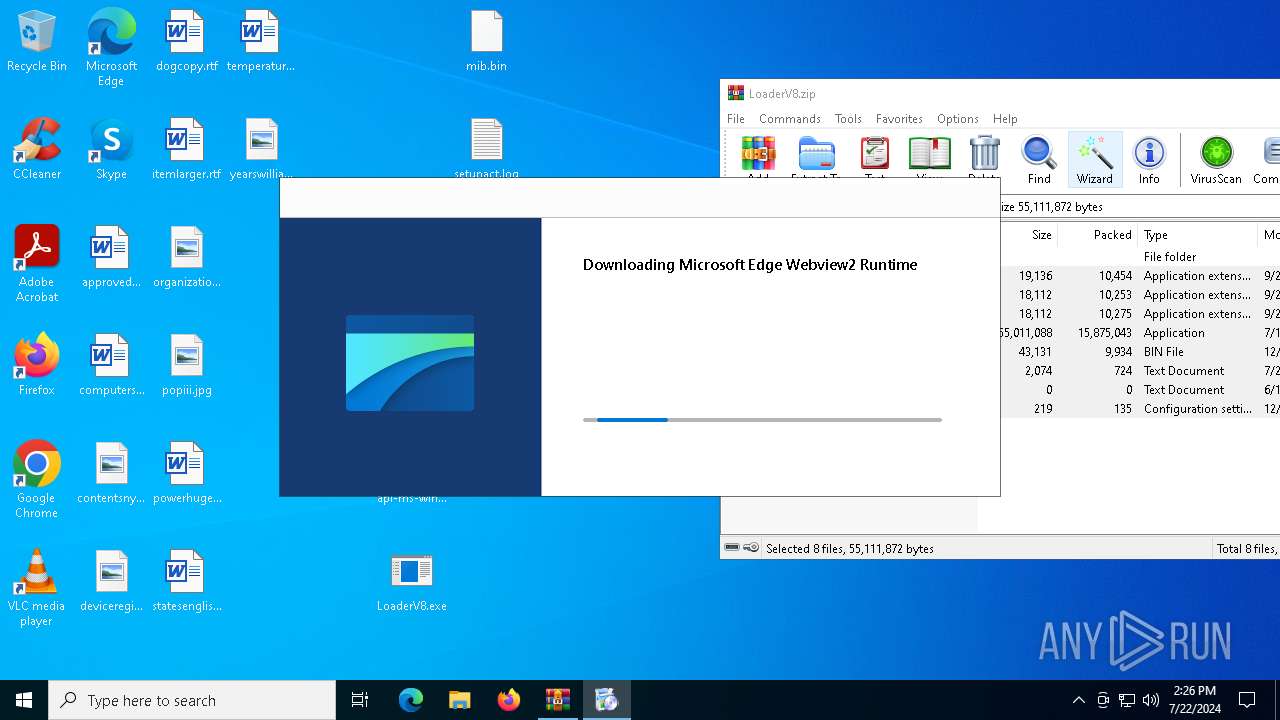Screen dimensions: 1280x720
Task: Open Edge from the taskbar
Action: 411,700
